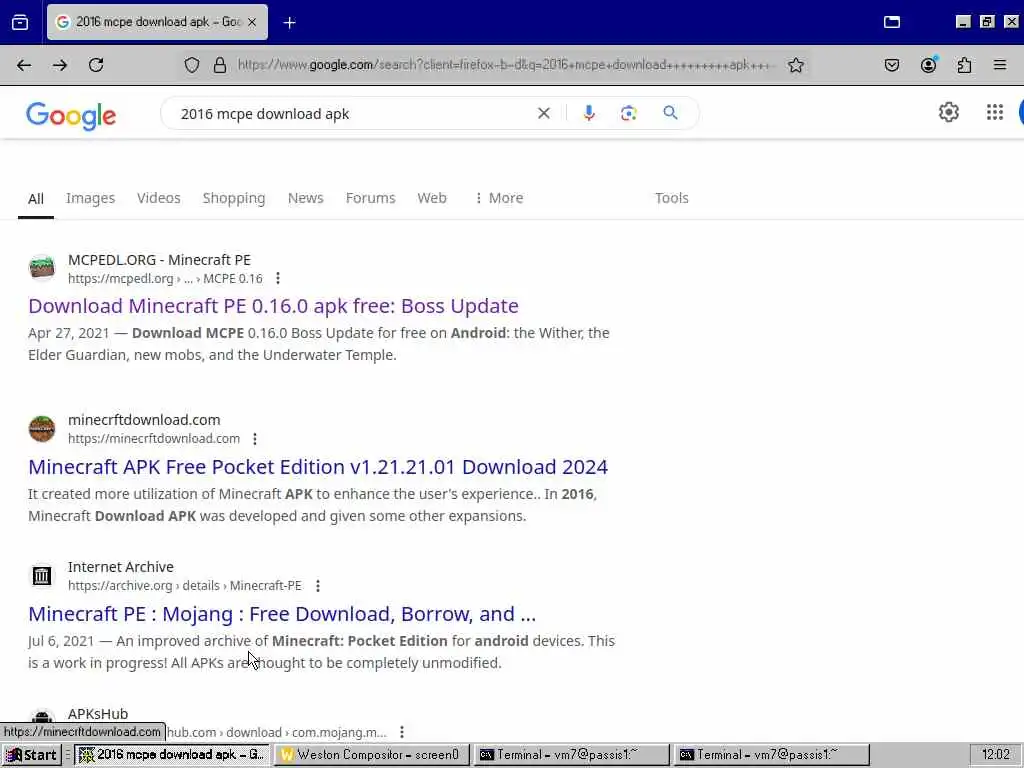
Task: Open Firefox account icon
Action: [929, 65]
